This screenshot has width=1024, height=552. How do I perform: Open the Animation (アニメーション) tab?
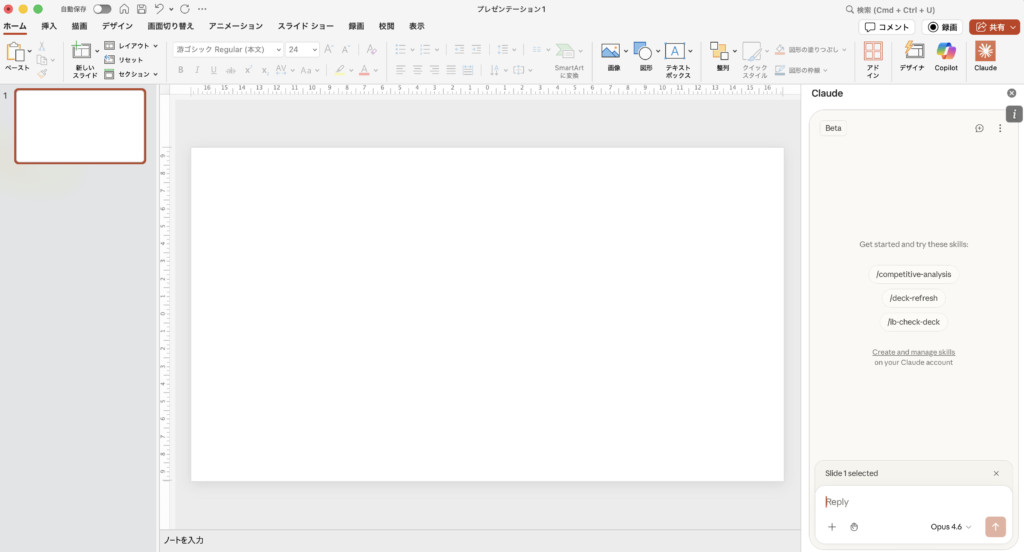coord(236,26)
